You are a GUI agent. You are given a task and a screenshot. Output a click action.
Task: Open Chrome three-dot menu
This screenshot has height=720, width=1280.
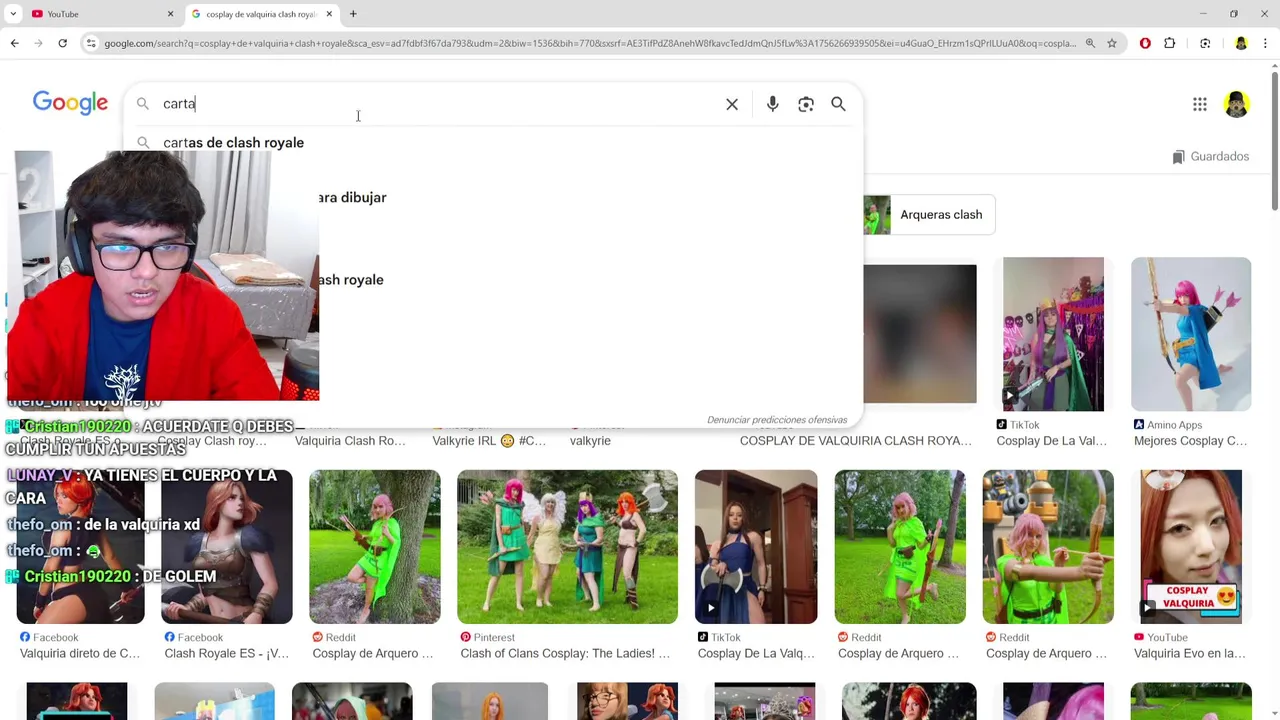pyautogui.click(x=1266, y=43)
